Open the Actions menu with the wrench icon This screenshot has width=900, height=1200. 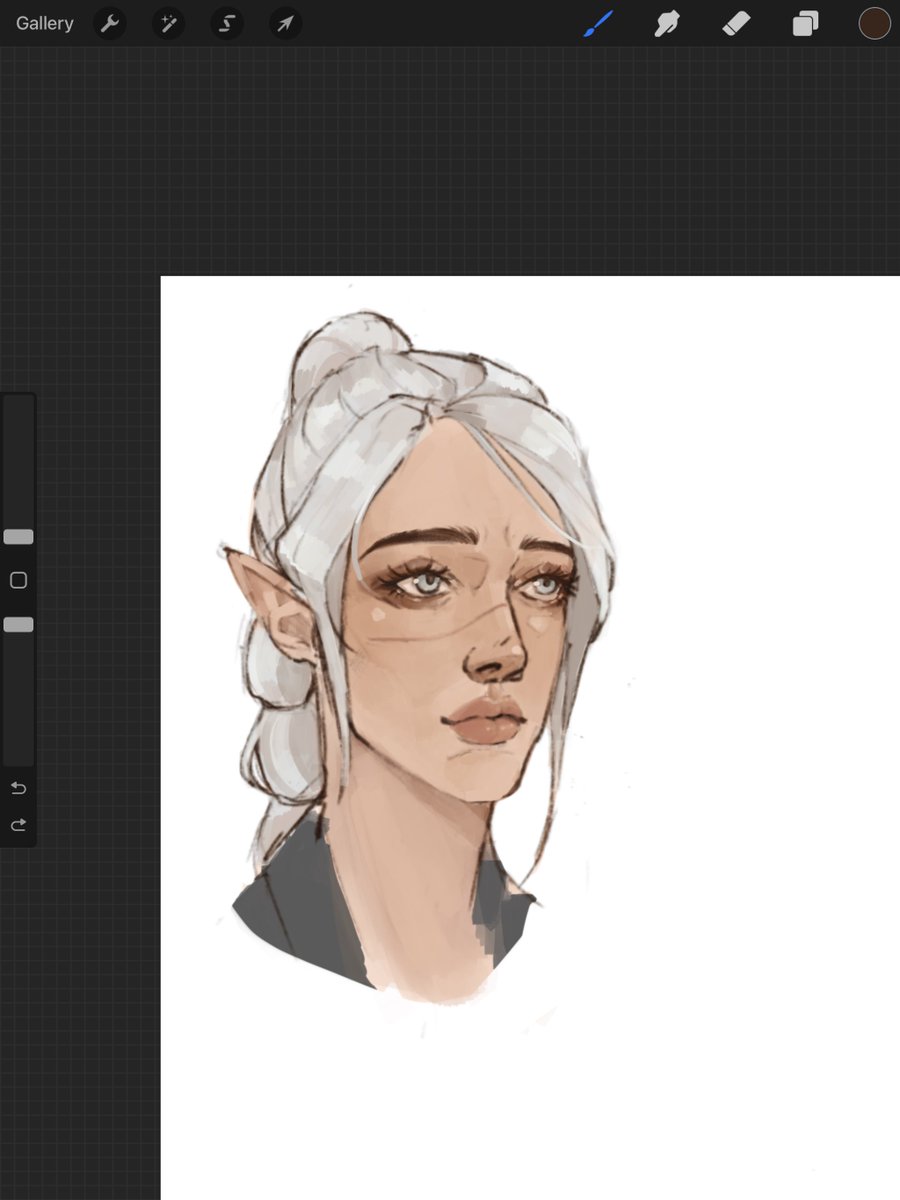[x=110, y=23]
